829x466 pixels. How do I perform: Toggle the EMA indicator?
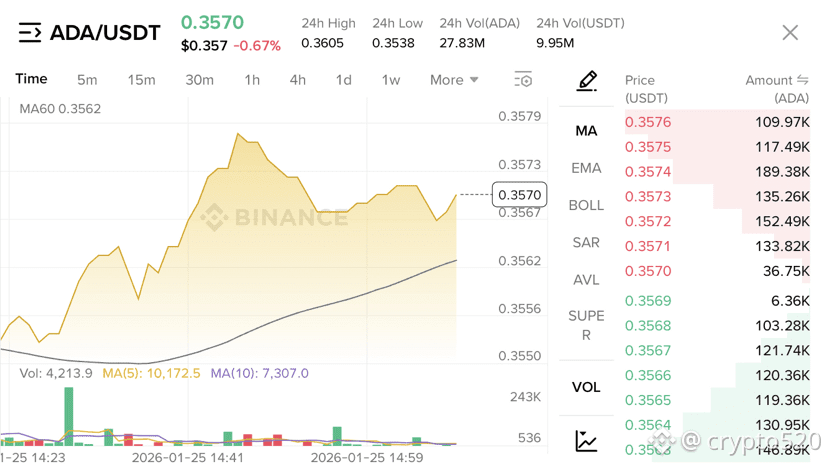tap(586, 168)
